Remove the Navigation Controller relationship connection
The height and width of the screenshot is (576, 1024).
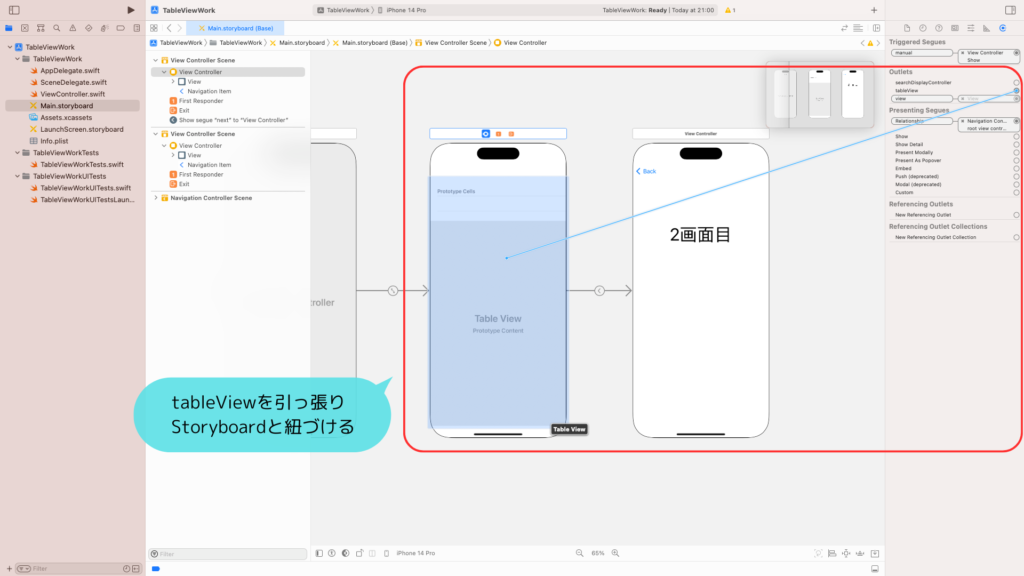962,121
